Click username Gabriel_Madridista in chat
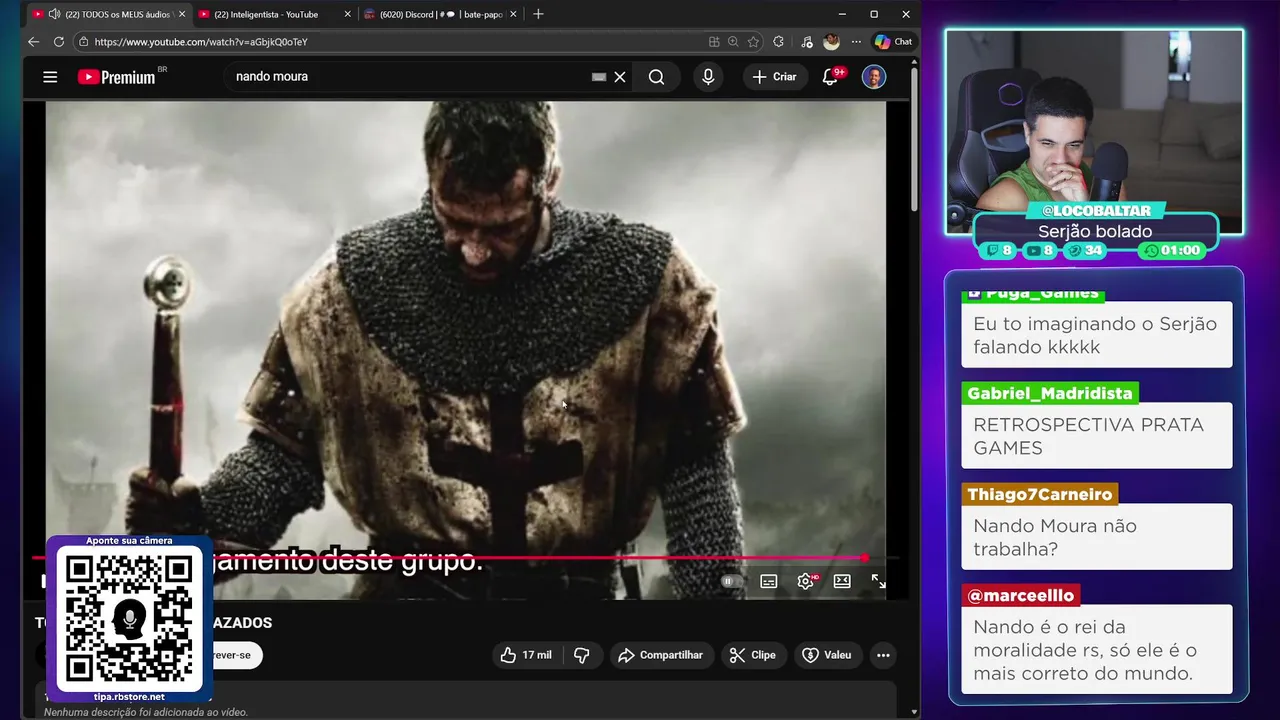1280x720 pixels. coord(1049,393)
